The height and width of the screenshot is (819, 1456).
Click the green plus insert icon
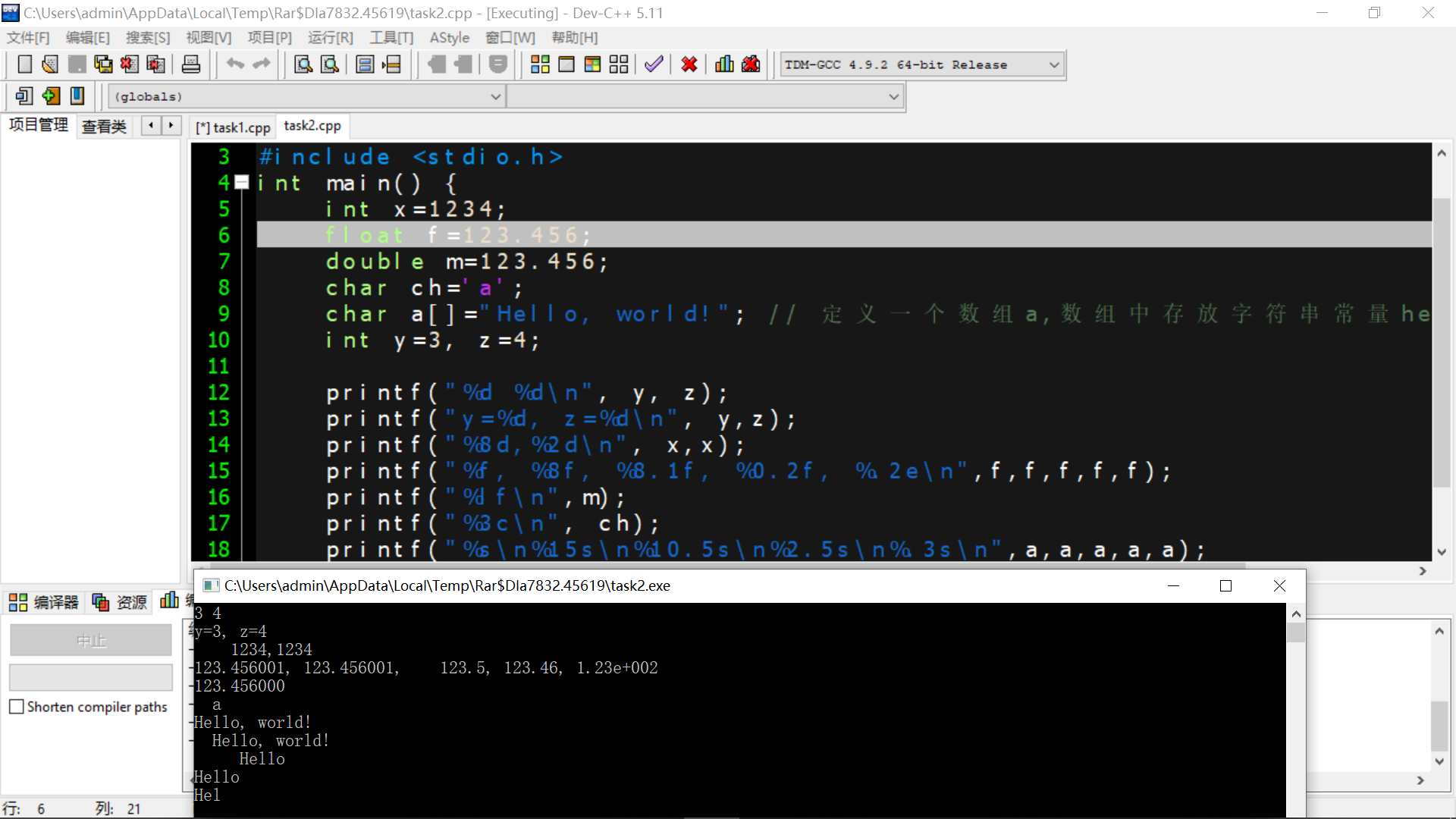(x=51, y=96)
